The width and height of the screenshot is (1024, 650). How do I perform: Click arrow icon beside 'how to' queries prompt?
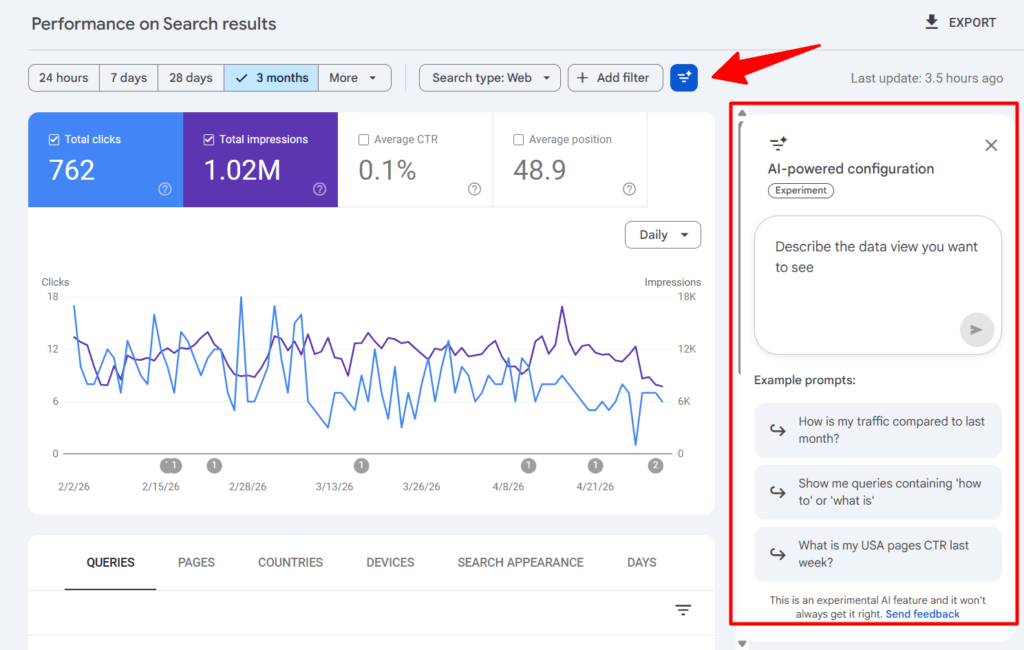click(x=777, y=492)
